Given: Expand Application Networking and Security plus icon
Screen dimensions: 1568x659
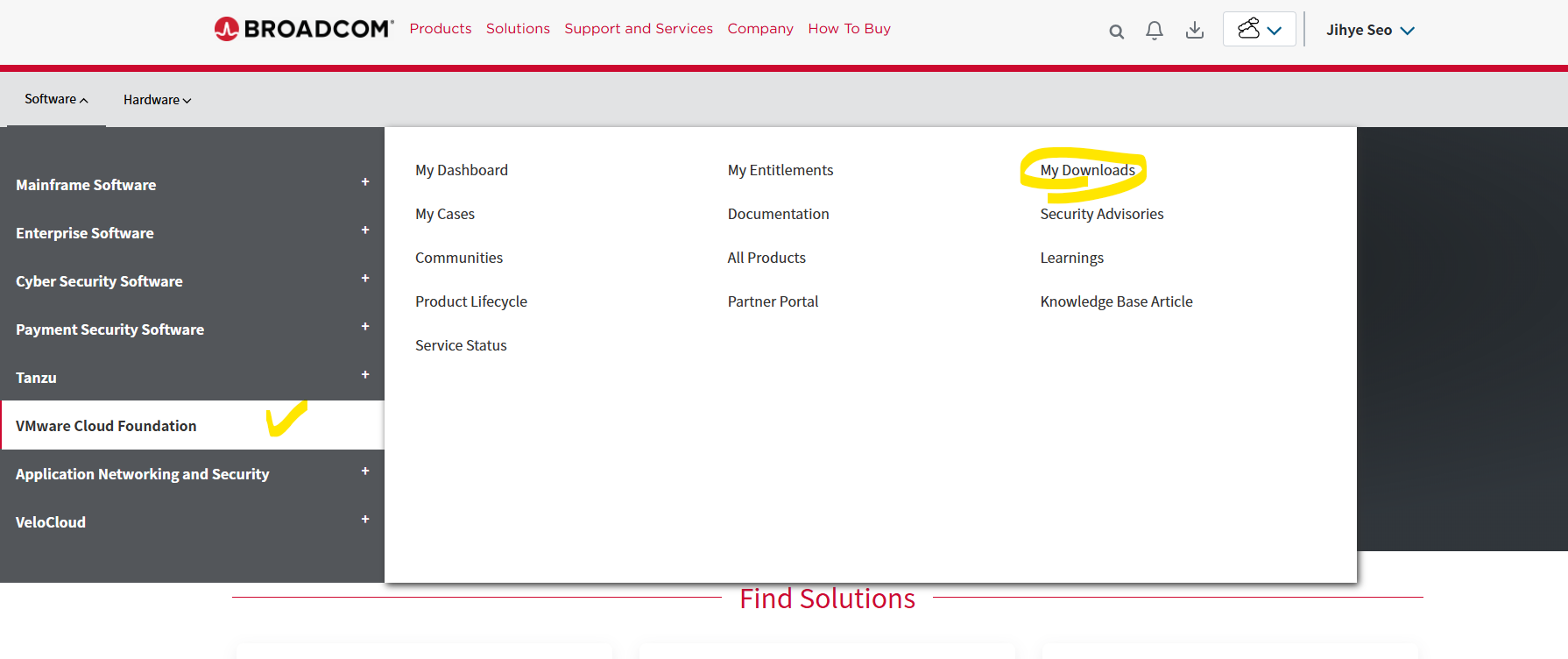Looking at the screenshot, I should tap(365, 471).
